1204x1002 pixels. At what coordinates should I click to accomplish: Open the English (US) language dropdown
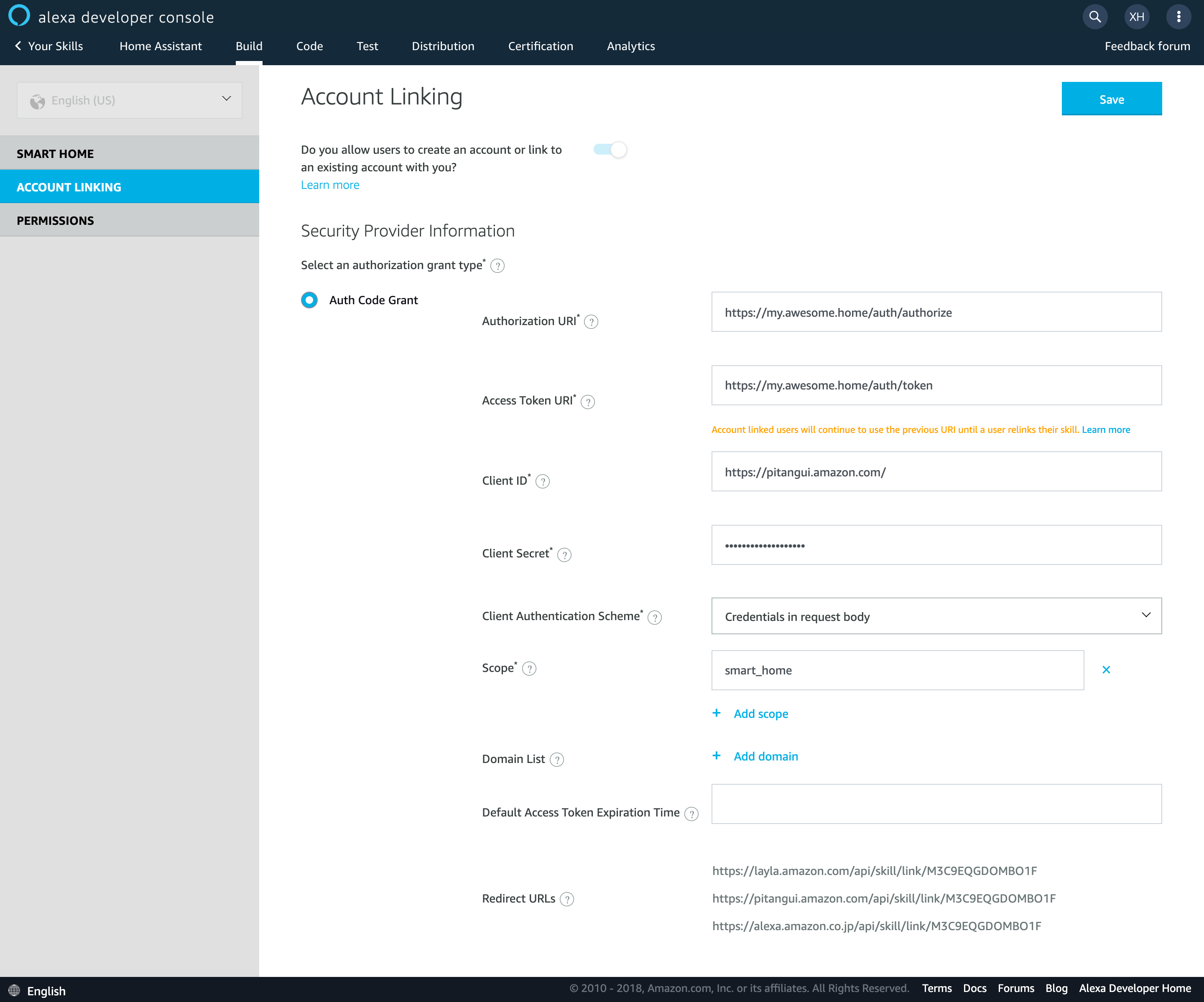[130, 100]
